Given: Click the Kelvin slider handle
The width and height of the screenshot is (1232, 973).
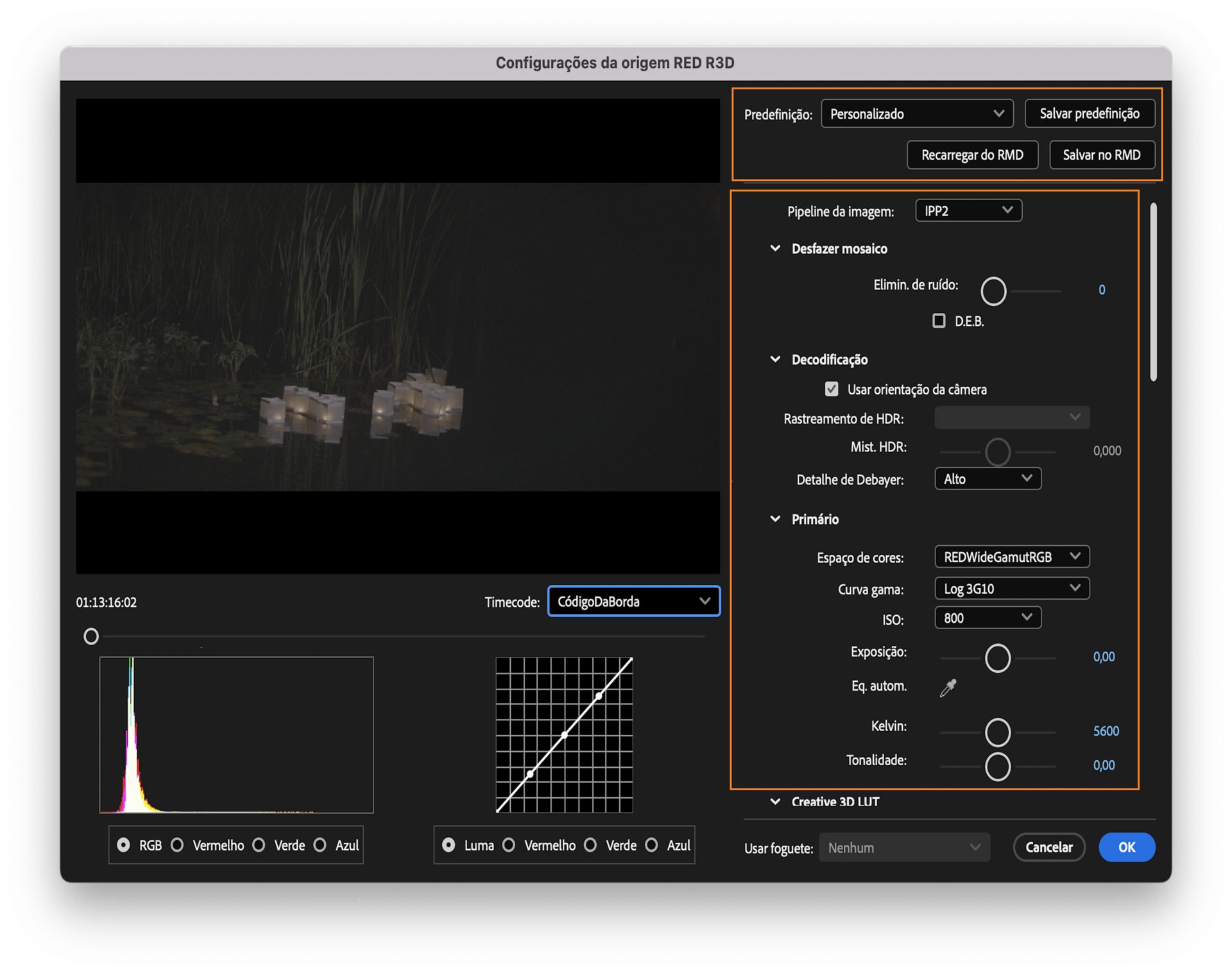Looking at the screenshot, I should click(x=997, y=732).
